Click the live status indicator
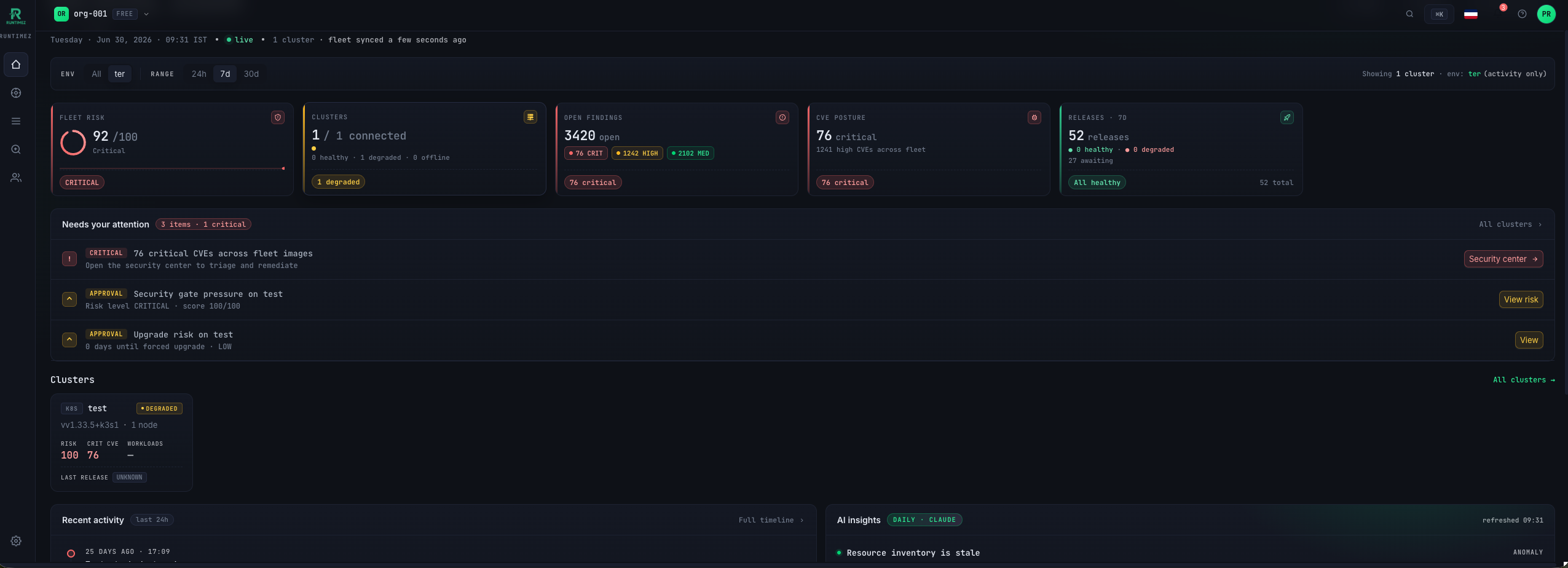 [x=240, y=40]
